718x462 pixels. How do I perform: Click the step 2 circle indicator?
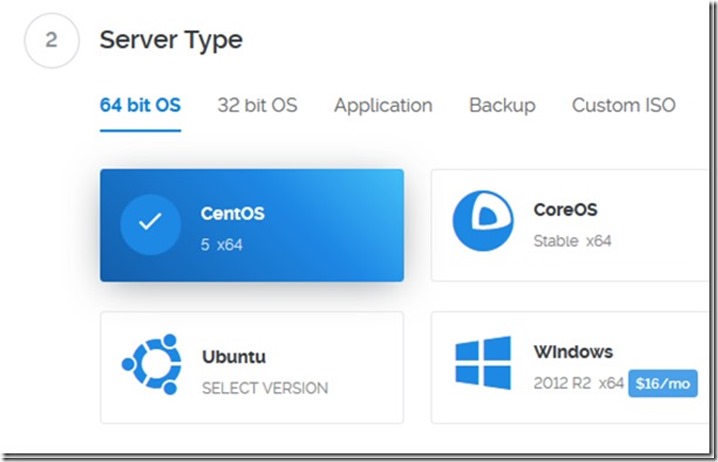(x=50, y=43)
